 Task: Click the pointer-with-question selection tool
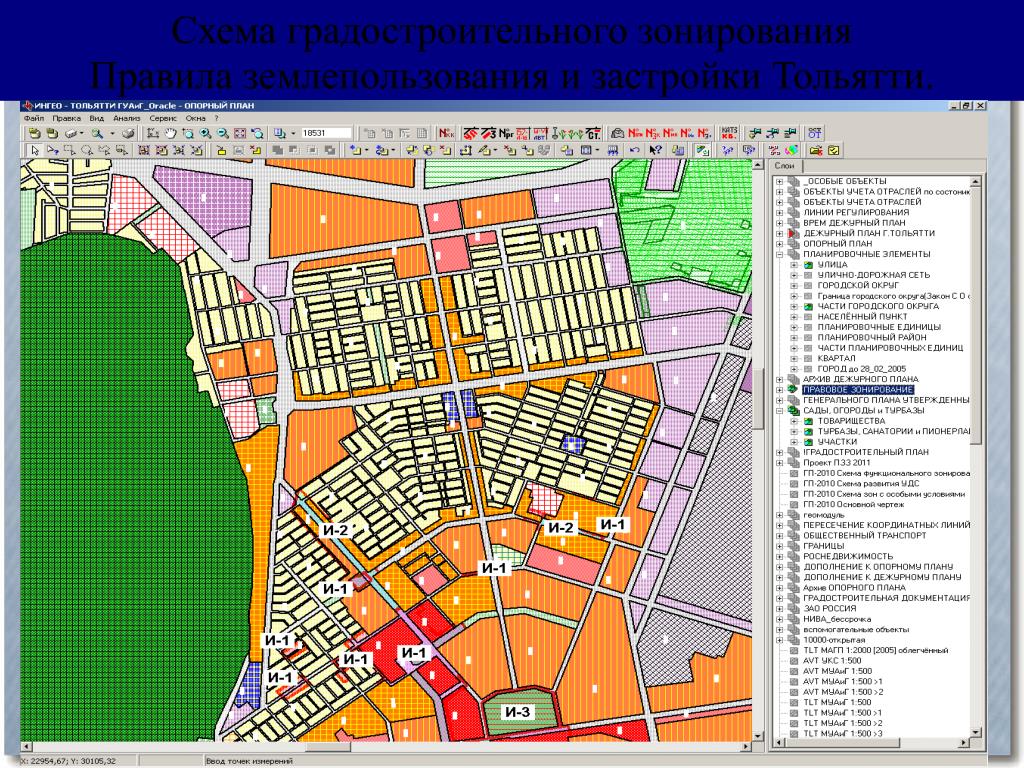(x=53, y=150)
